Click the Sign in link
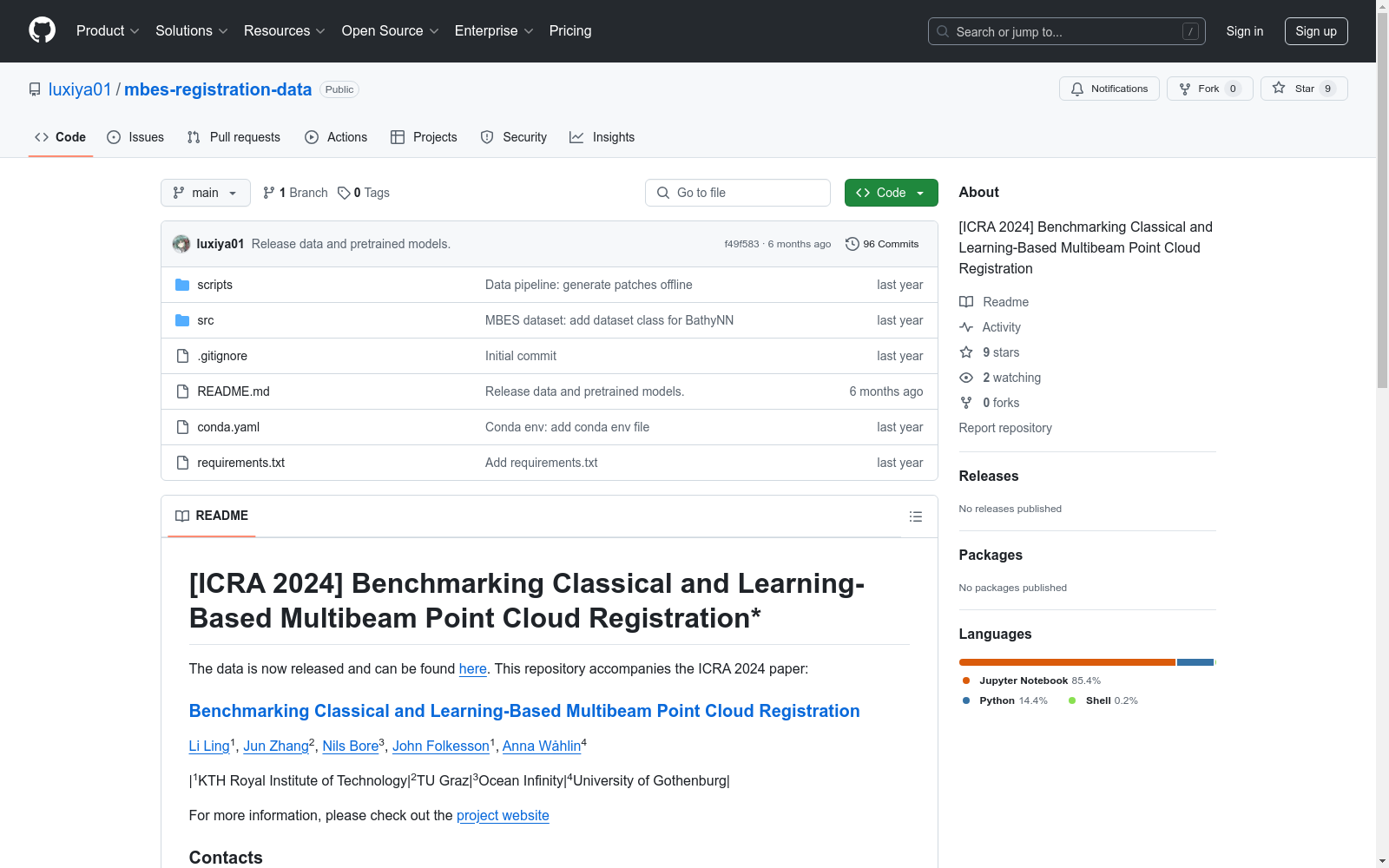The image size is (1389, 868). coord(1244,31)
